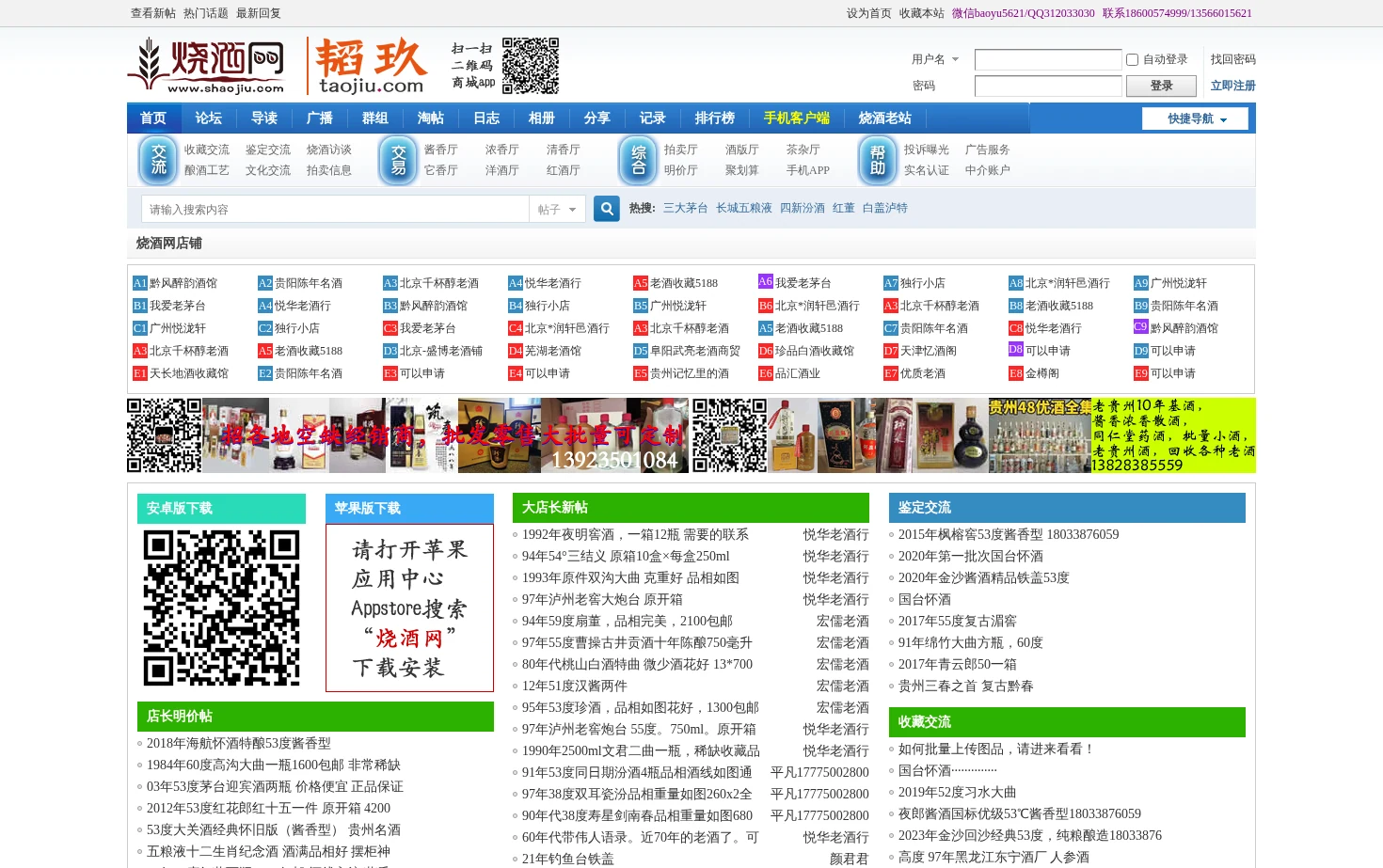Open the post 如何批量上传图品，请进来看看！
Screen dimensions: 1383x868
(997, 749)
